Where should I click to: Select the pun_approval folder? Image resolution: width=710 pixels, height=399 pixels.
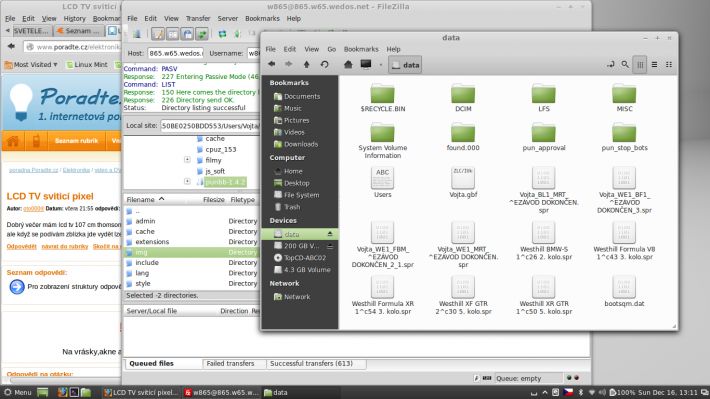(x=543, y=137)
